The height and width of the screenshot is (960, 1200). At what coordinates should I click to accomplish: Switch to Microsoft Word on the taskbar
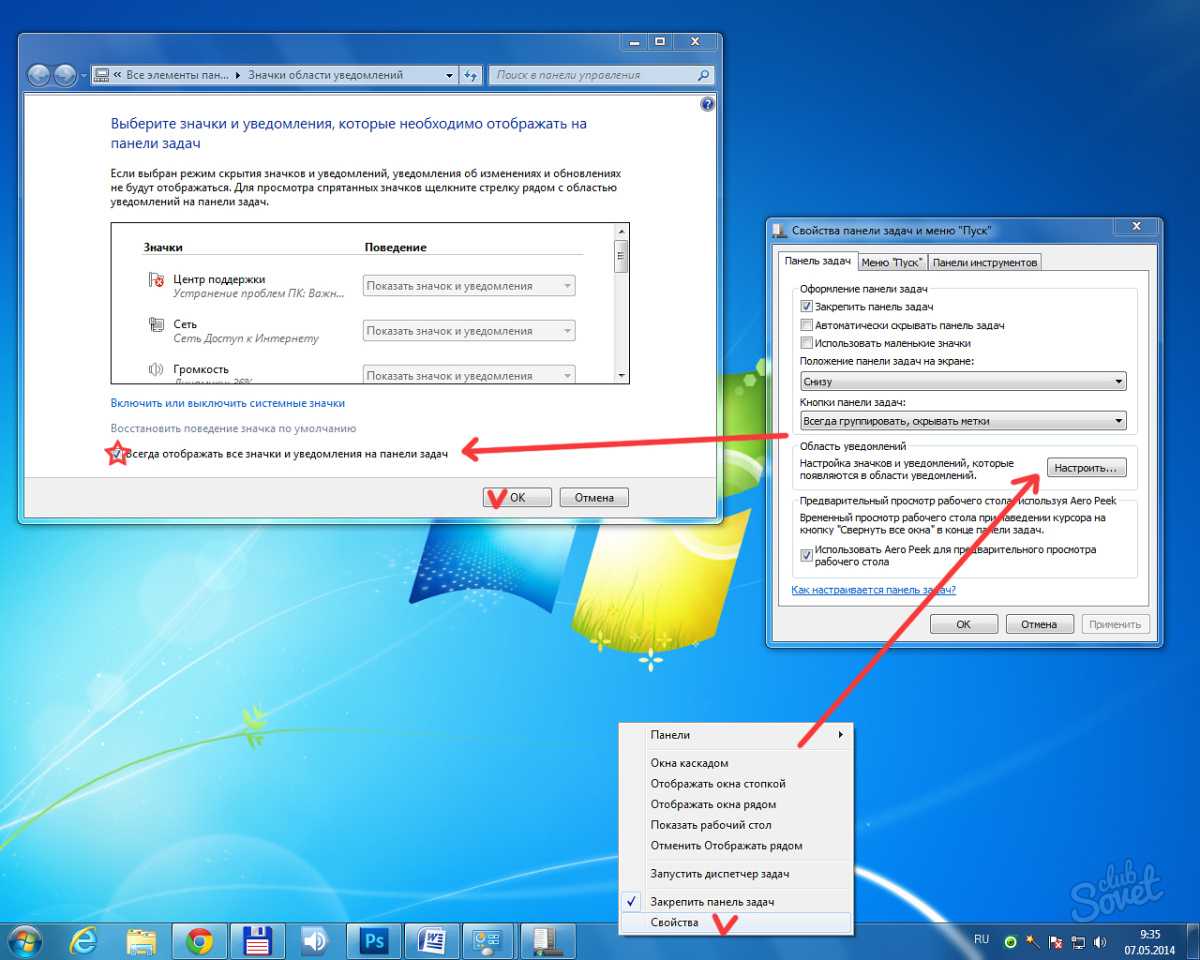coord(433,941)
